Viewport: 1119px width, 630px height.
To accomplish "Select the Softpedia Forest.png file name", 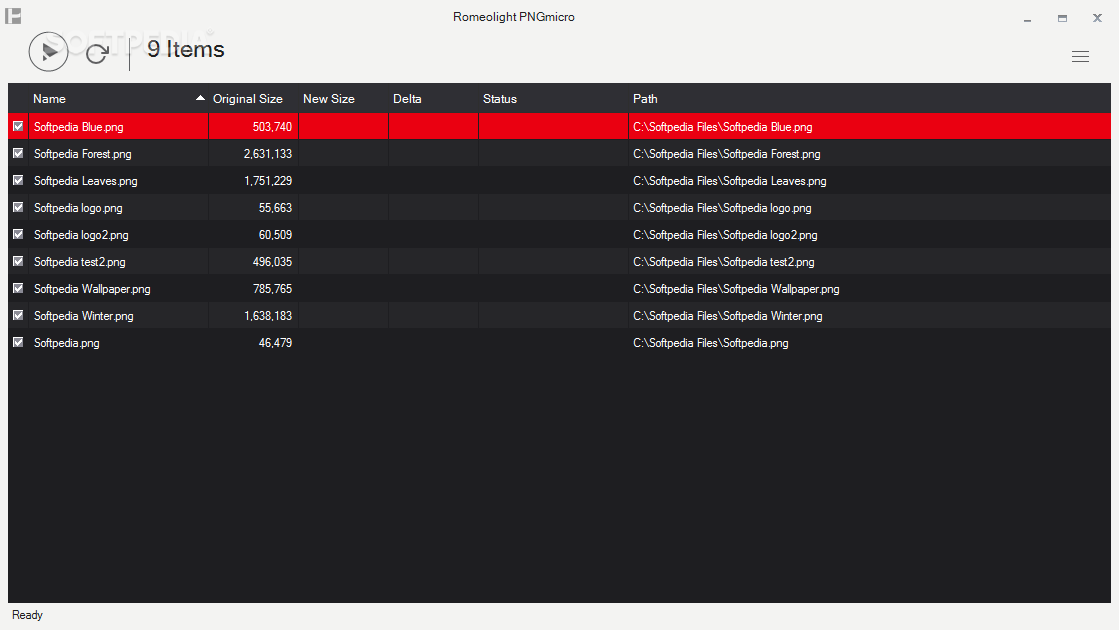I will pyautogui.click(x=83, y=154).
